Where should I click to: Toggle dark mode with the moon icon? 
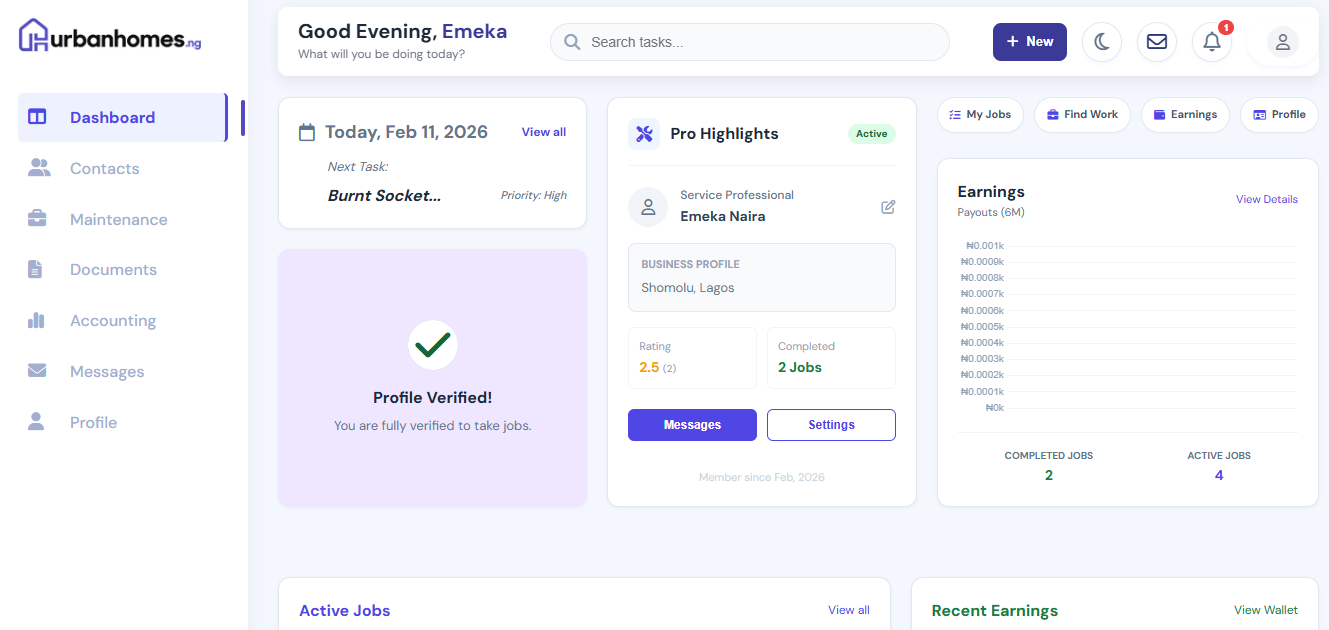(x=1101, y=41)
